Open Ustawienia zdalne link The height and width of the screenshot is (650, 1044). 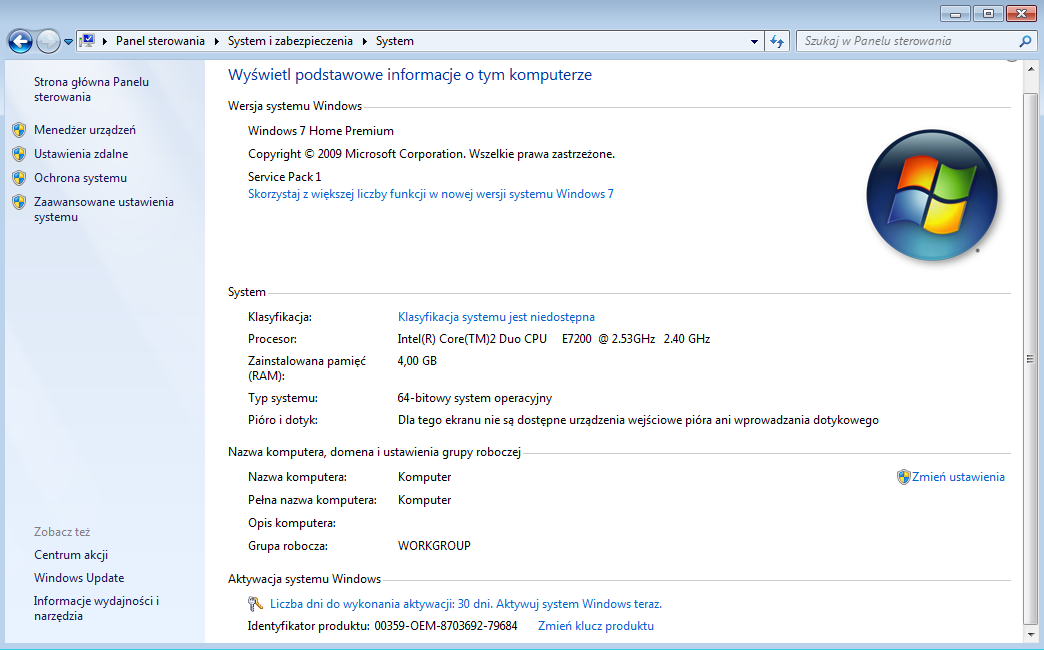pyautogui.click(x=81, y=154)
